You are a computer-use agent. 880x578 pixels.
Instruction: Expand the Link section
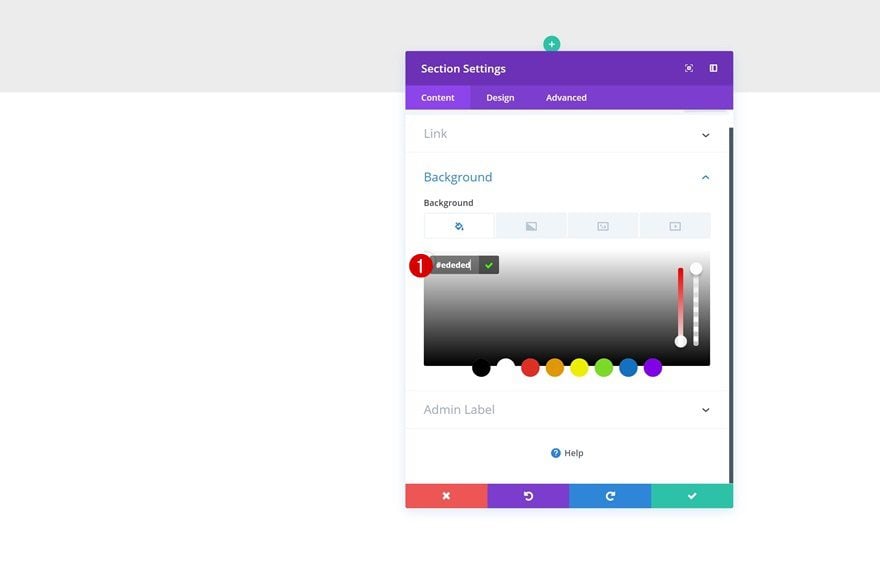click(567, 134)
